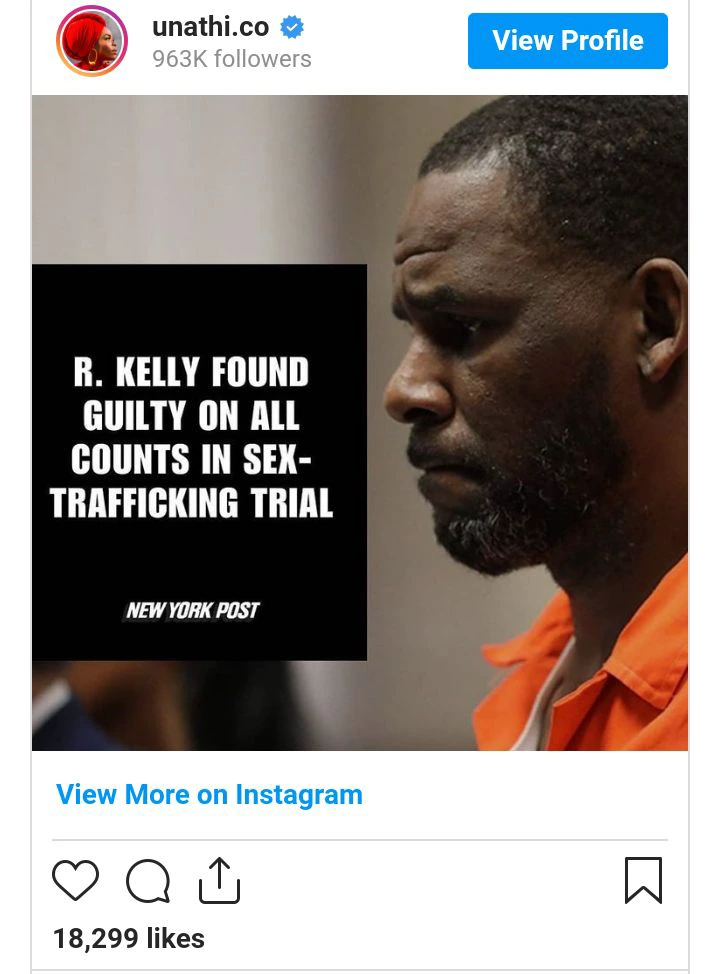The height and width of the screenshot is (974, 720).
Task: Save the post with the bookmark icon
Action: [643, 880]
